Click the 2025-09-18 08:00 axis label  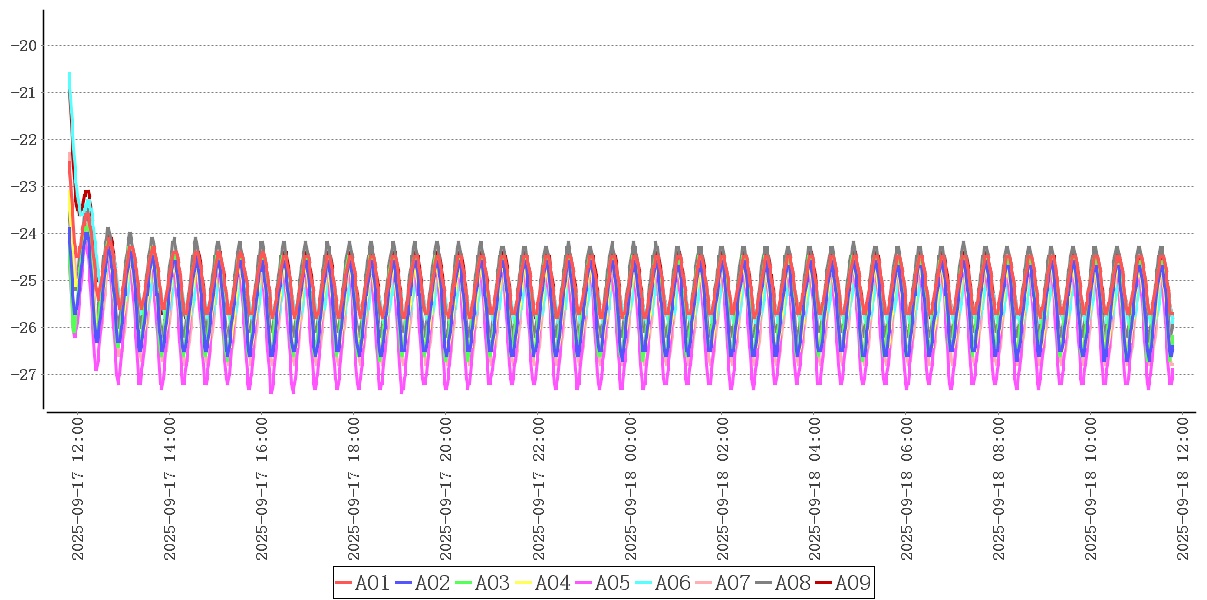[x=1000, y=489]
